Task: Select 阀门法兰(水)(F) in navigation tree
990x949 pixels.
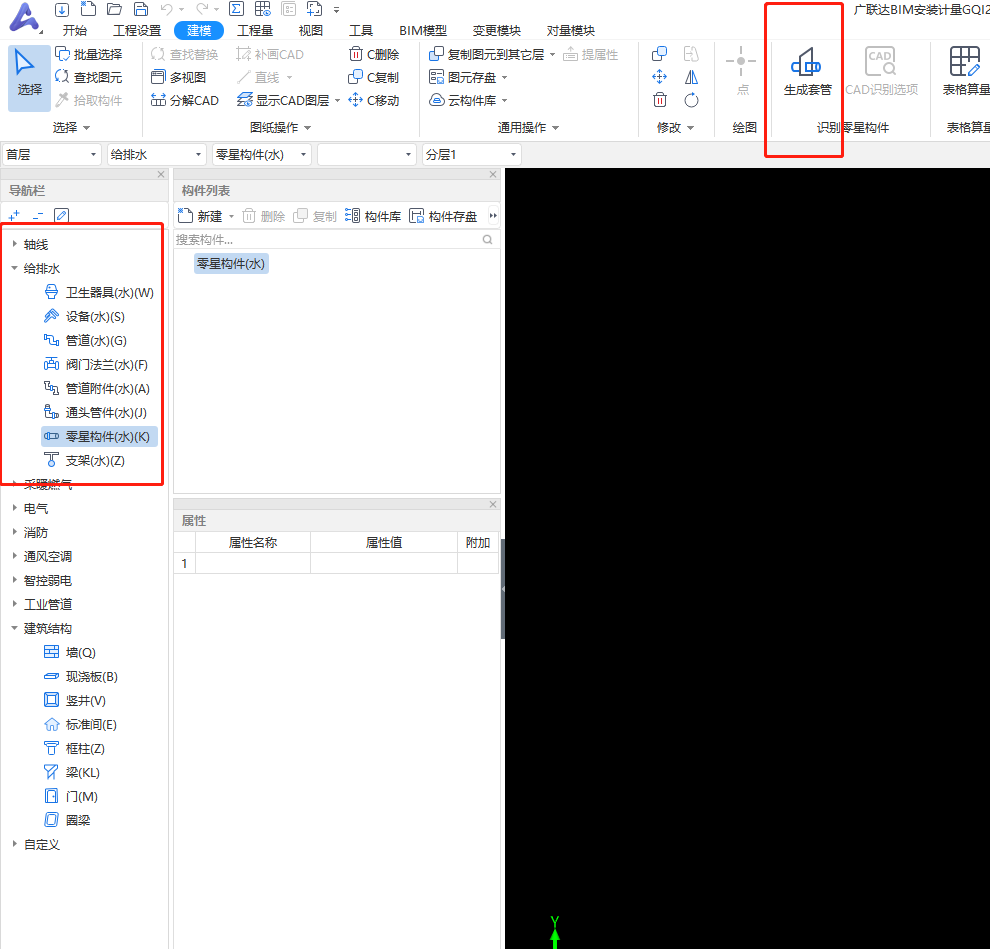Action: (96, 364)
